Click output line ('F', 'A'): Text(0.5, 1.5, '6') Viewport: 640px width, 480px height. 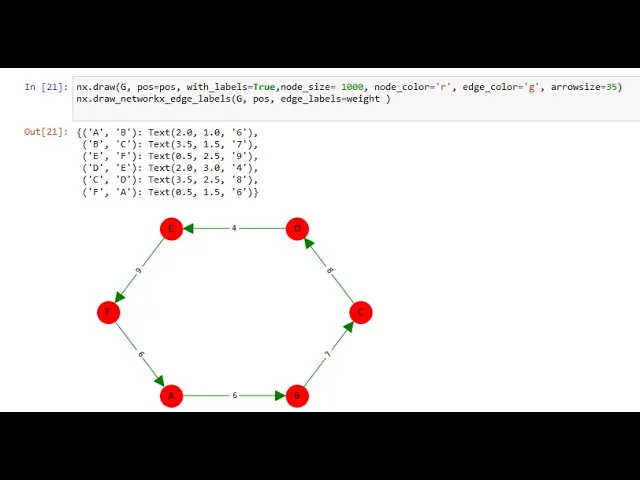(x=170, y=192)
